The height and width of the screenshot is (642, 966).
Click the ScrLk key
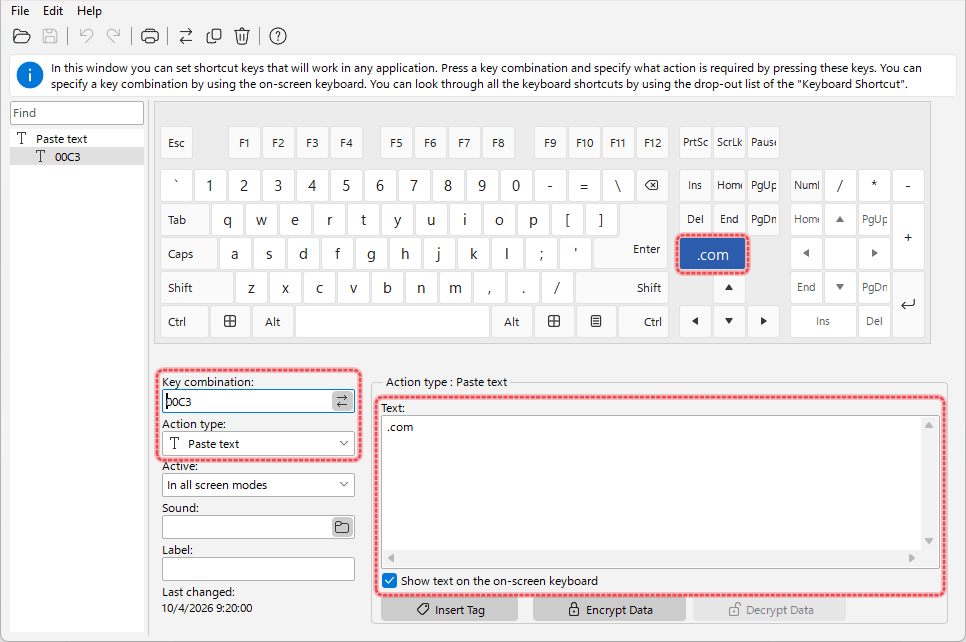point(729,142)
